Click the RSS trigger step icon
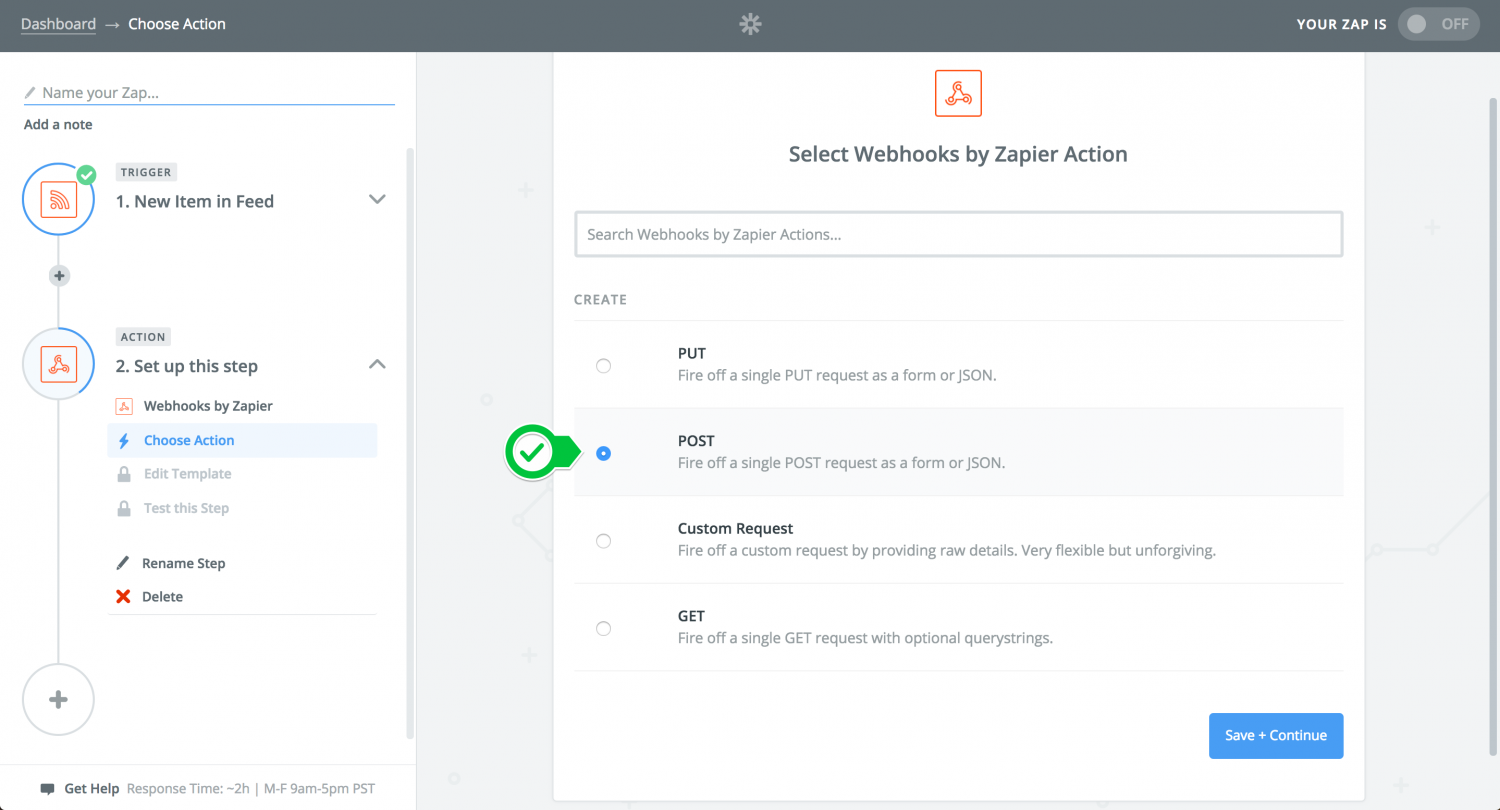The height and width of the screenshot is (810, 1500). point(59,200)
